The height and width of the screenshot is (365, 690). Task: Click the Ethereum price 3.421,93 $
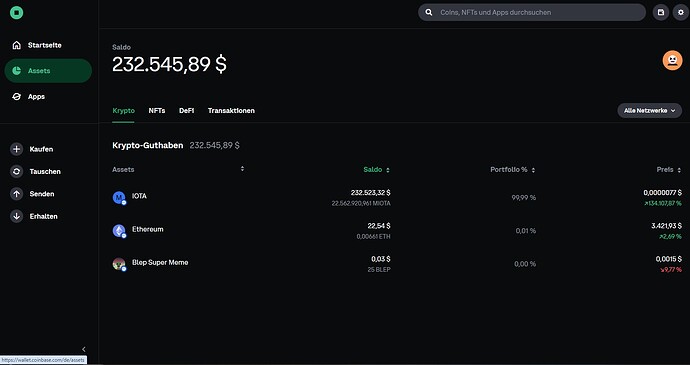[x=666, y=225]
